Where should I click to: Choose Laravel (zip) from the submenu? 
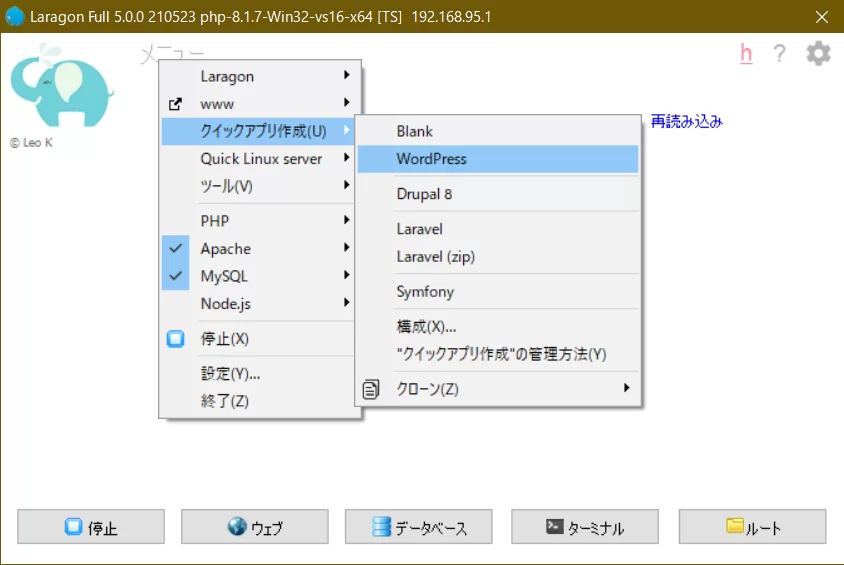click(498, 257)
